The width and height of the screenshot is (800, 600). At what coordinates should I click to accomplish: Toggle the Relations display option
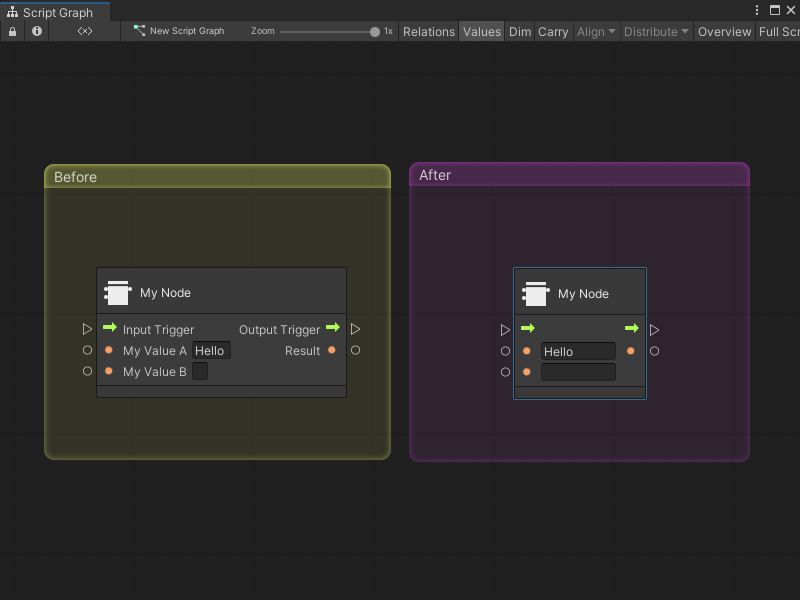coord(428,32)
